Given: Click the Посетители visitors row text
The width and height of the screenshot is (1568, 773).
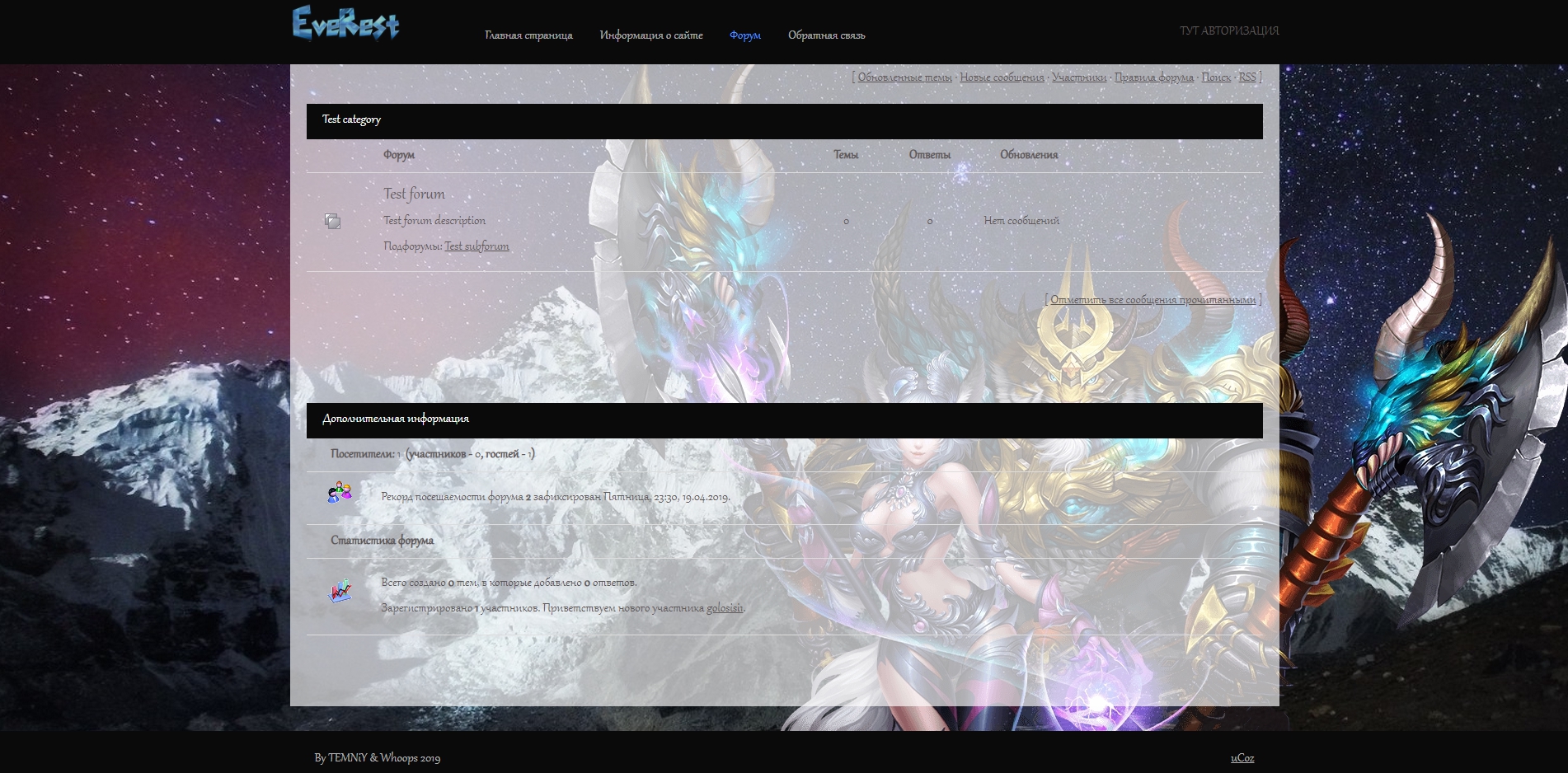Looking at the screenshot, I should 433,454.
